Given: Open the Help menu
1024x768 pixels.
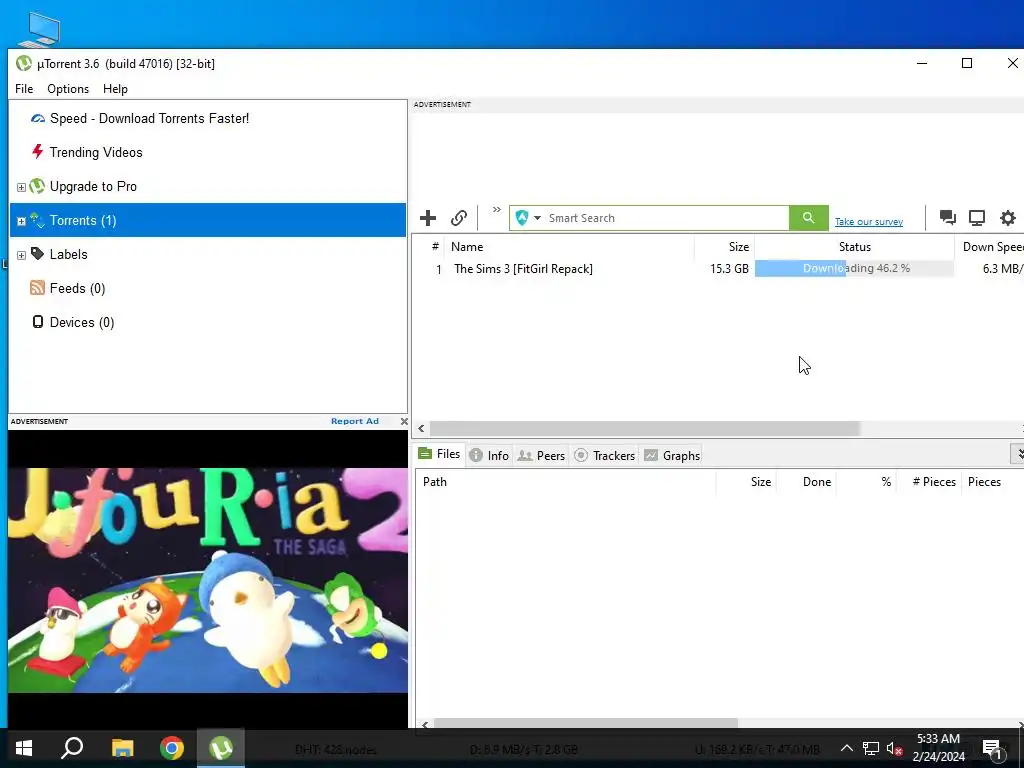Looking at the screenshot, I should pos(115,89).
